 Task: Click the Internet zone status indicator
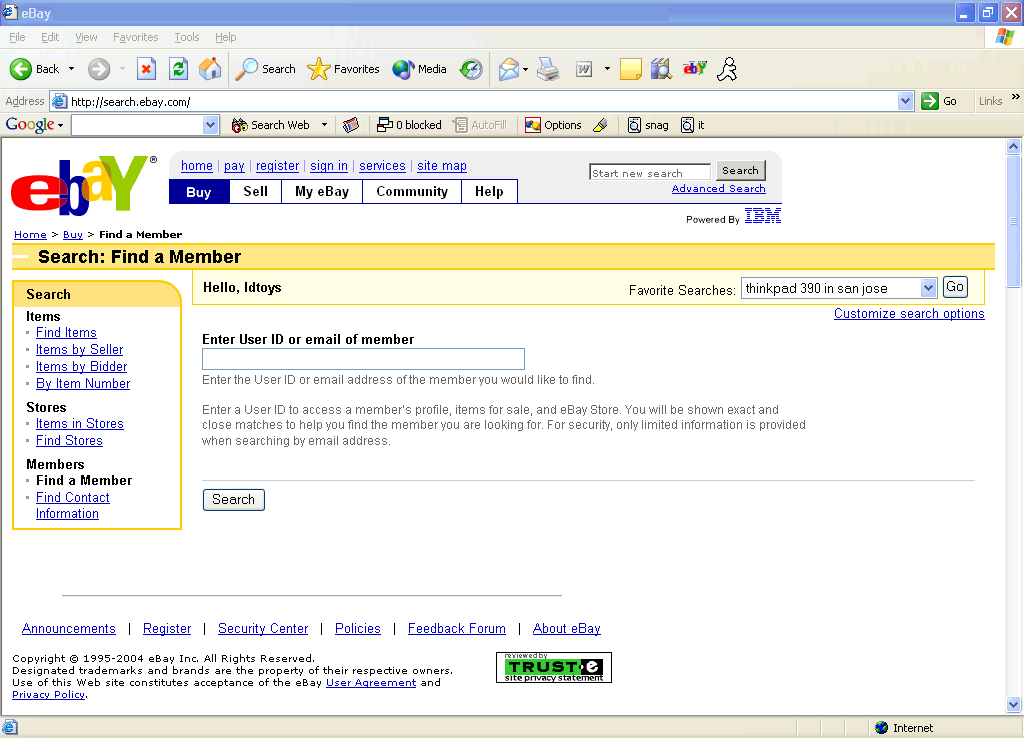pos(904,728)
